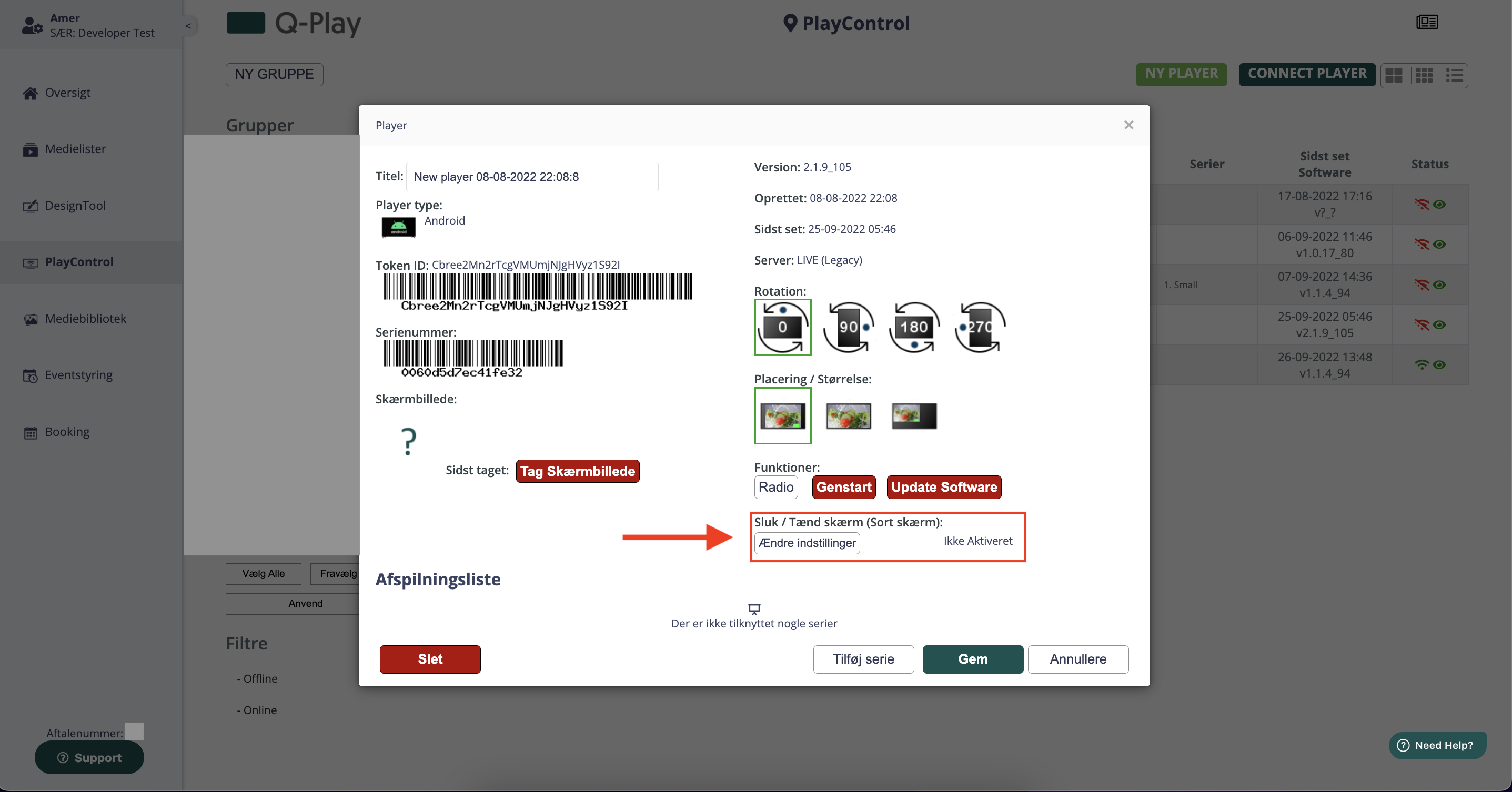Select wide placement/size layout icon

tap(912, 414)
